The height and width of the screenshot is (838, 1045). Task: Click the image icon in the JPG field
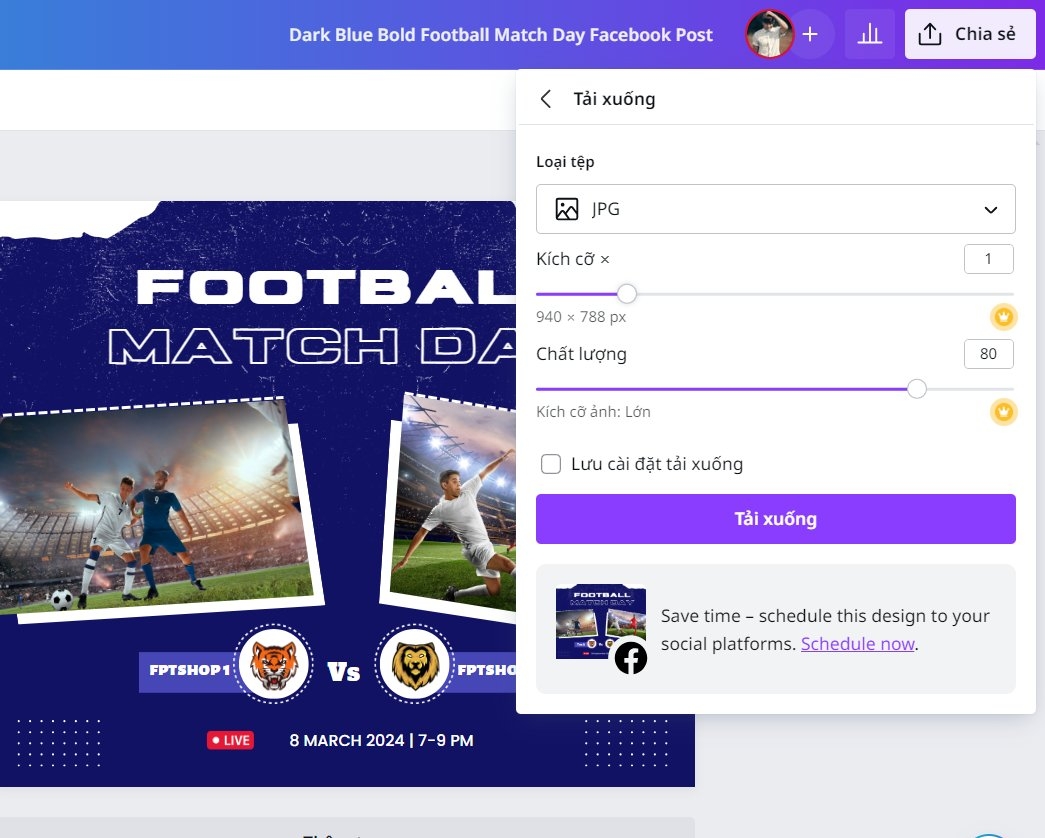[566, 209]
